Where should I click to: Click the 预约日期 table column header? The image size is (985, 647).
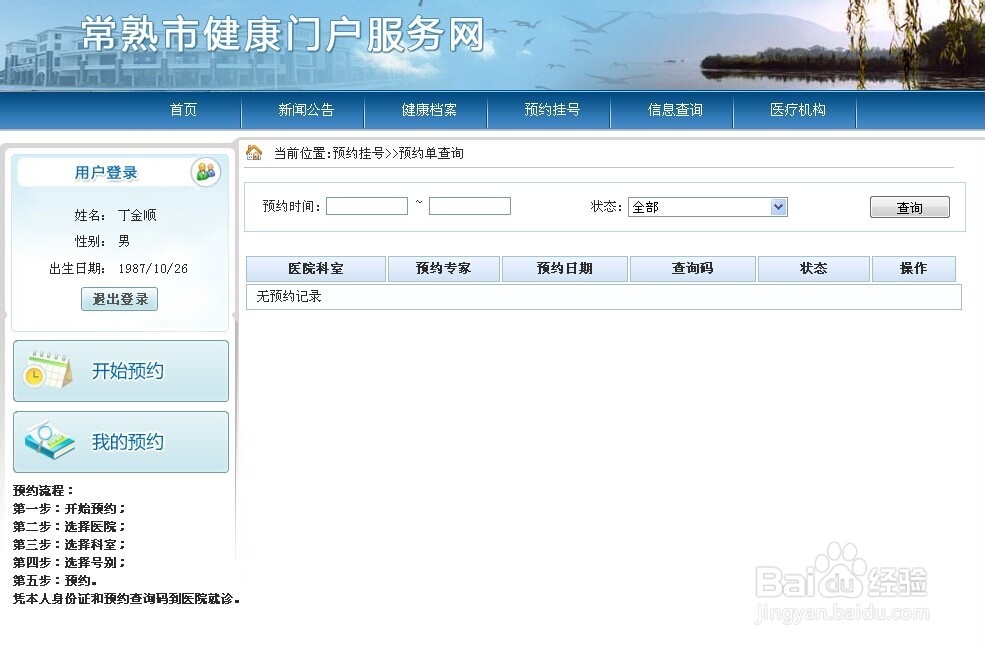click(564, 268)
